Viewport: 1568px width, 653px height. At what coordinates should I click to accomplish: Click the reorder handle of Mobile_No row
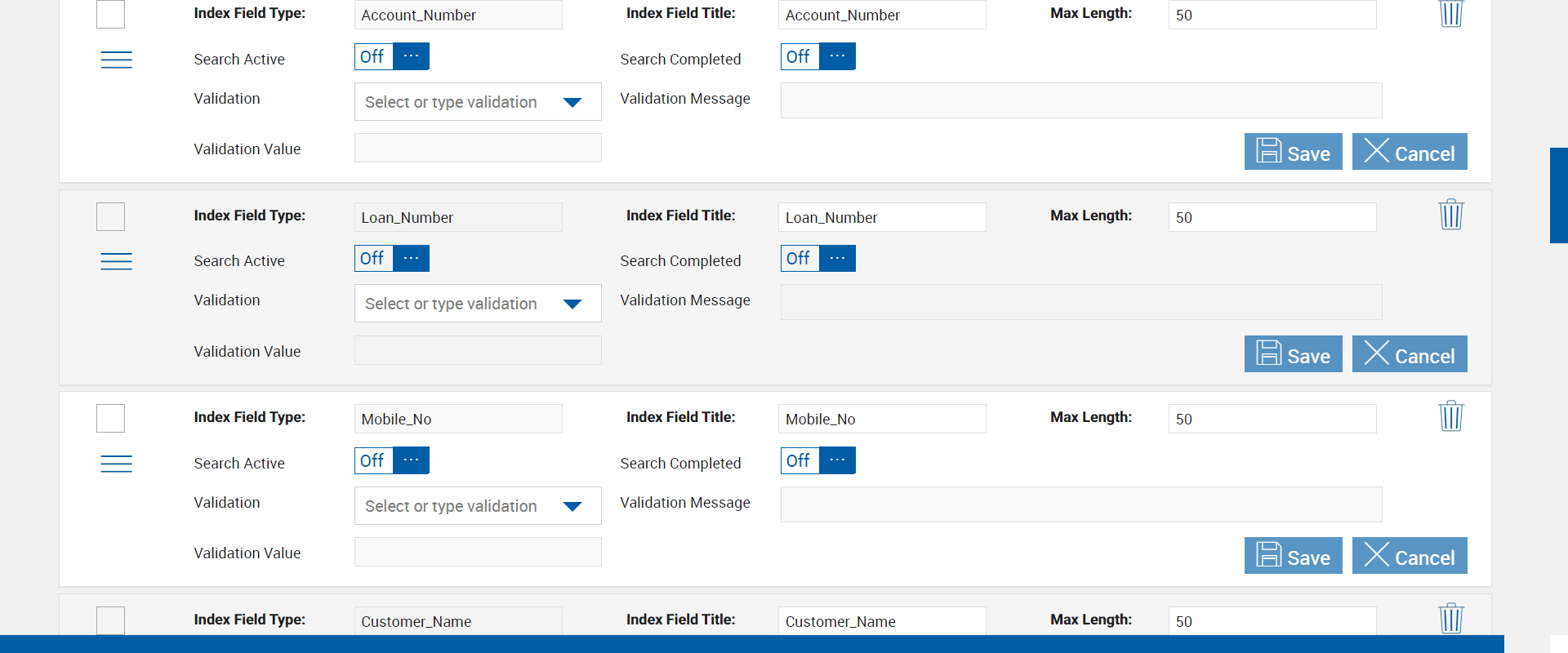[116, 464]
